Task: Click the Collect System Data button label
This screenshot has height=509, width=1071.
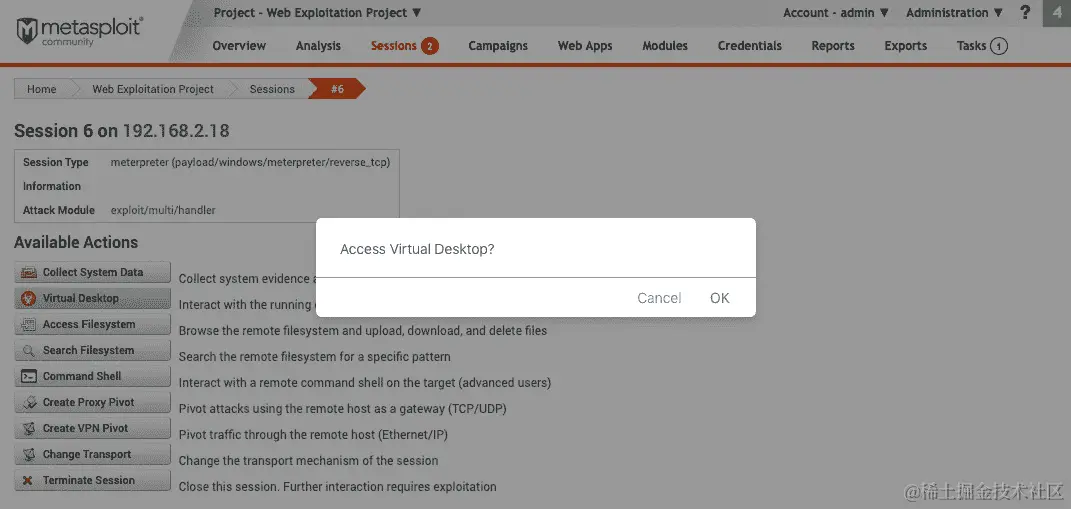Action: point(93,272)
